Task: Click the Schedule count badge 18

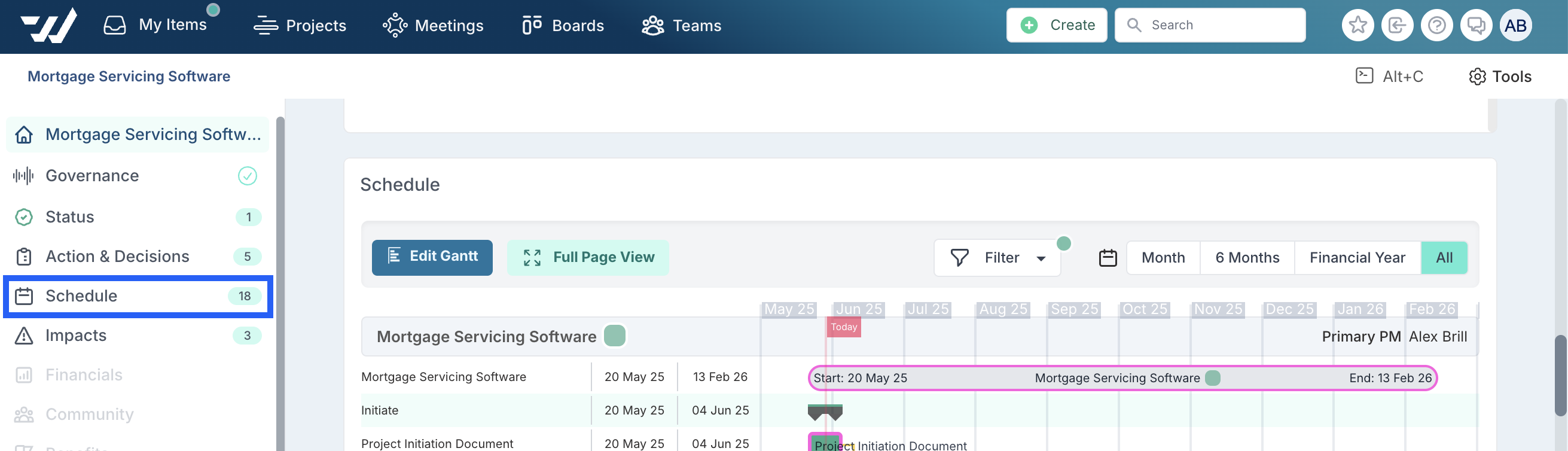Action: coord(245,297)
